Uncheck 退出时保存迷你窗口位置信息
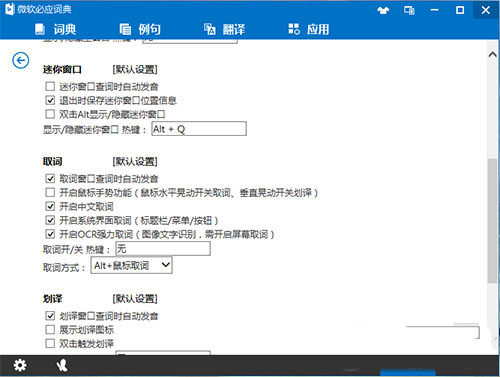Image resolution: width=500 pixels, height=377 pixels. 50,100
